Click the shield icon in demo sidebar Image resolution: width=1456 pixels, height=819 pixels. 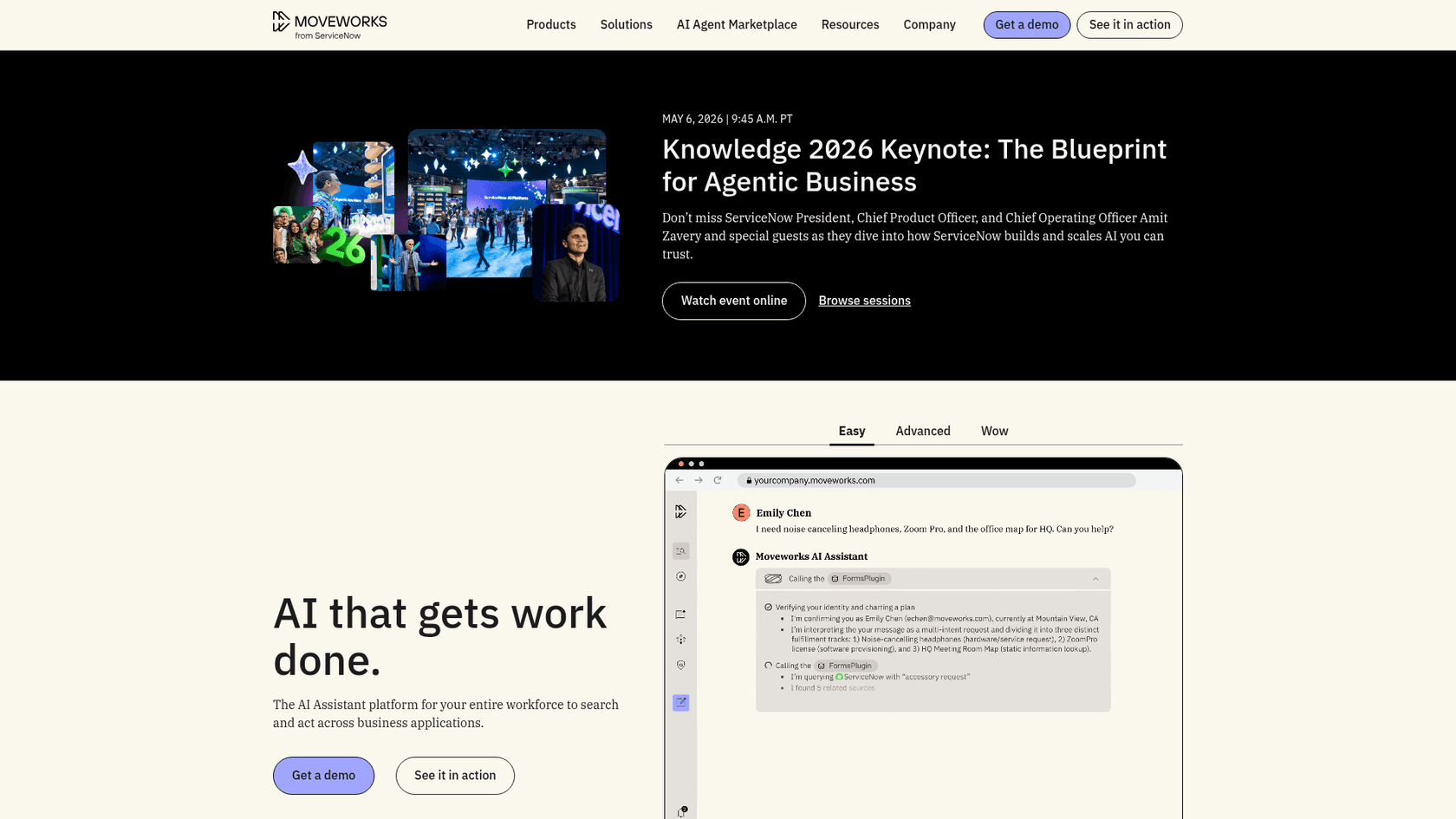coord(681,666)
